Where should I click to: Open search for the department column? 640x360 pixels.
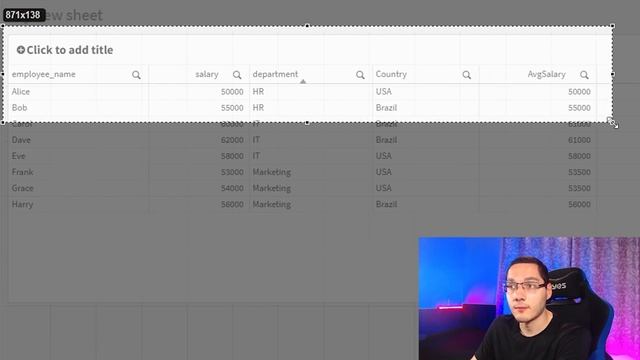point(360,75)
